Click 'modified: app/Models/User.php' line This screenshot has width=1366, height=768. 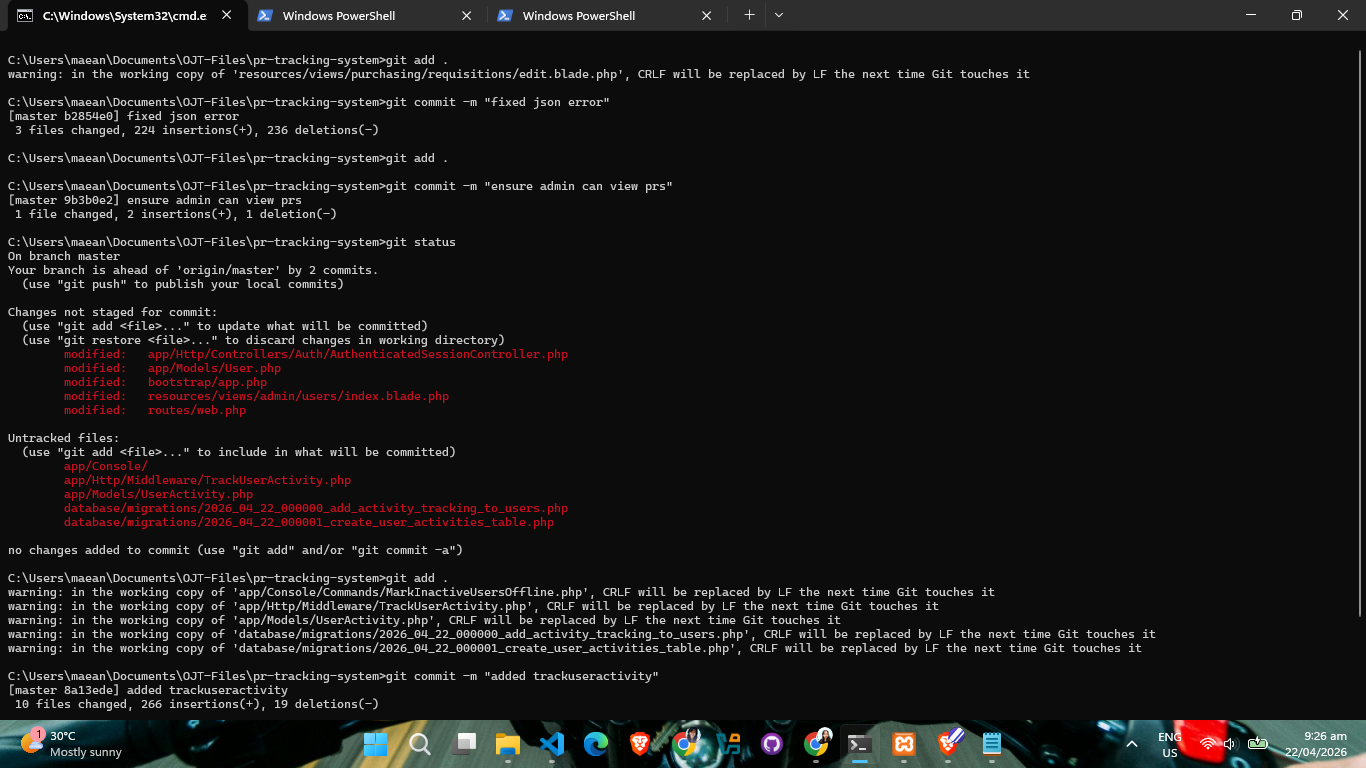point(172,368)
